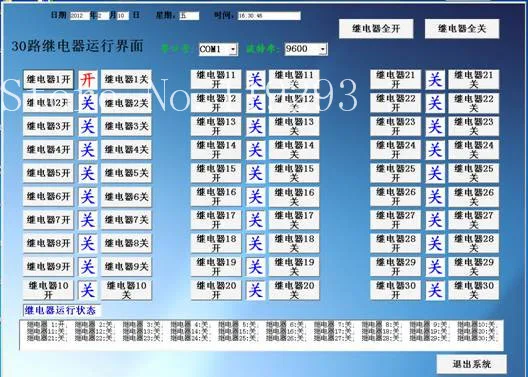The width and height of the screenshot is (528, 377).
Task: Click the 继电器18开 button
Action: coord(216,243)
